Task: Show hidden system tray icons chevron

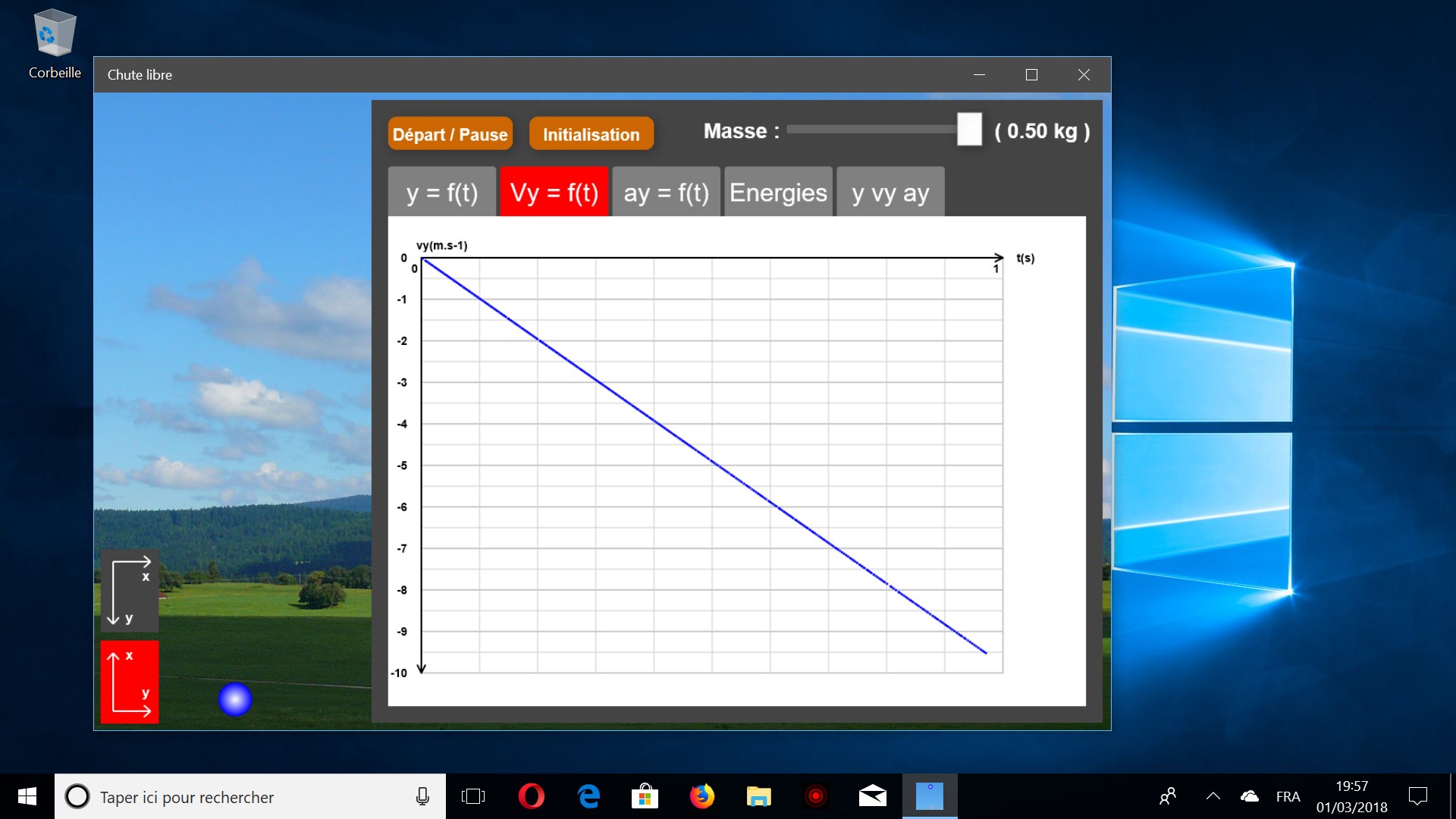Action: [1213, 796]
